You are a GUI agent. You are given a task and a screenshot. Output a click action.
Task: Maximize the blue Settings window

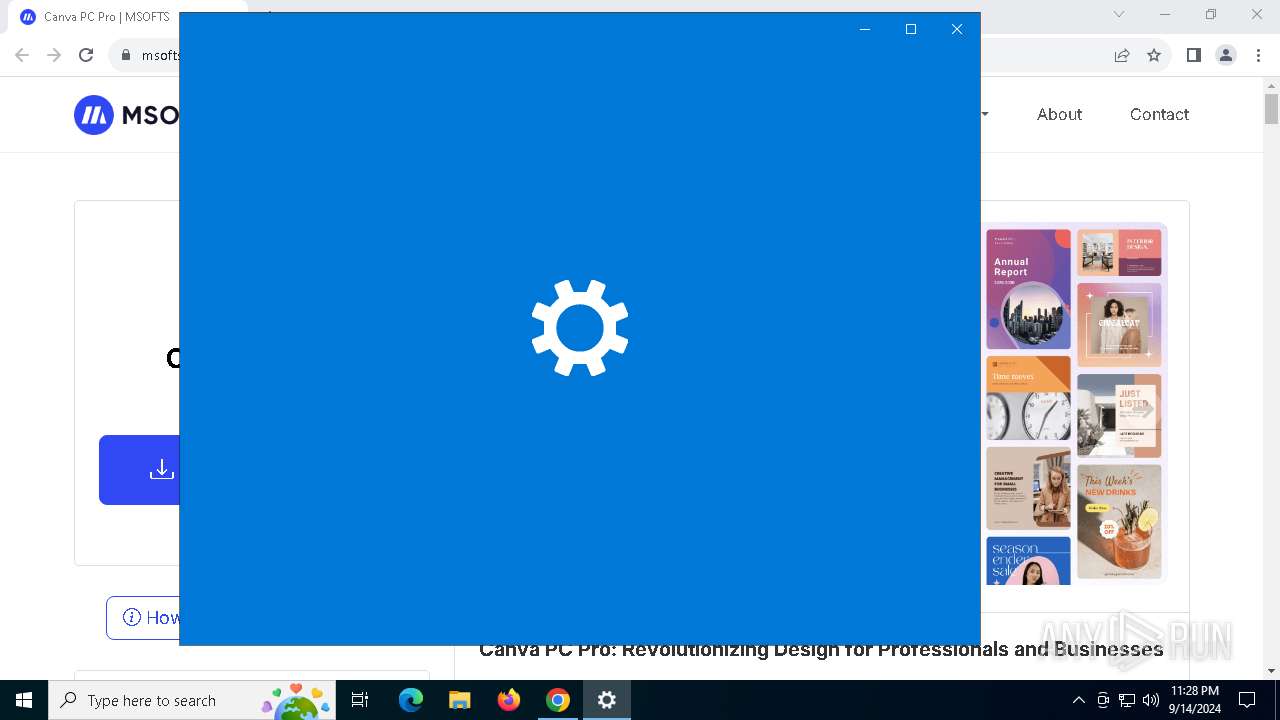[911, 29]
